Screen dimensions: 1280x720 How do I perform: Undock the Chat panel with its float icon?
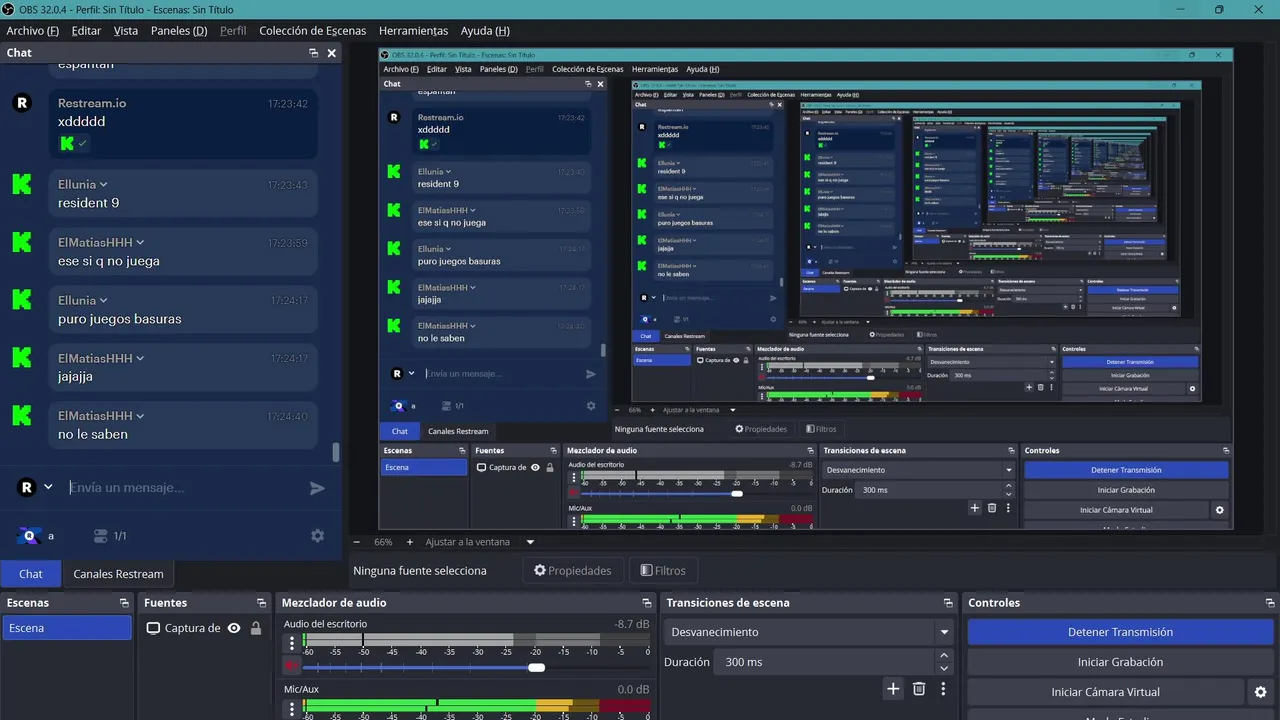click(313, 53)
